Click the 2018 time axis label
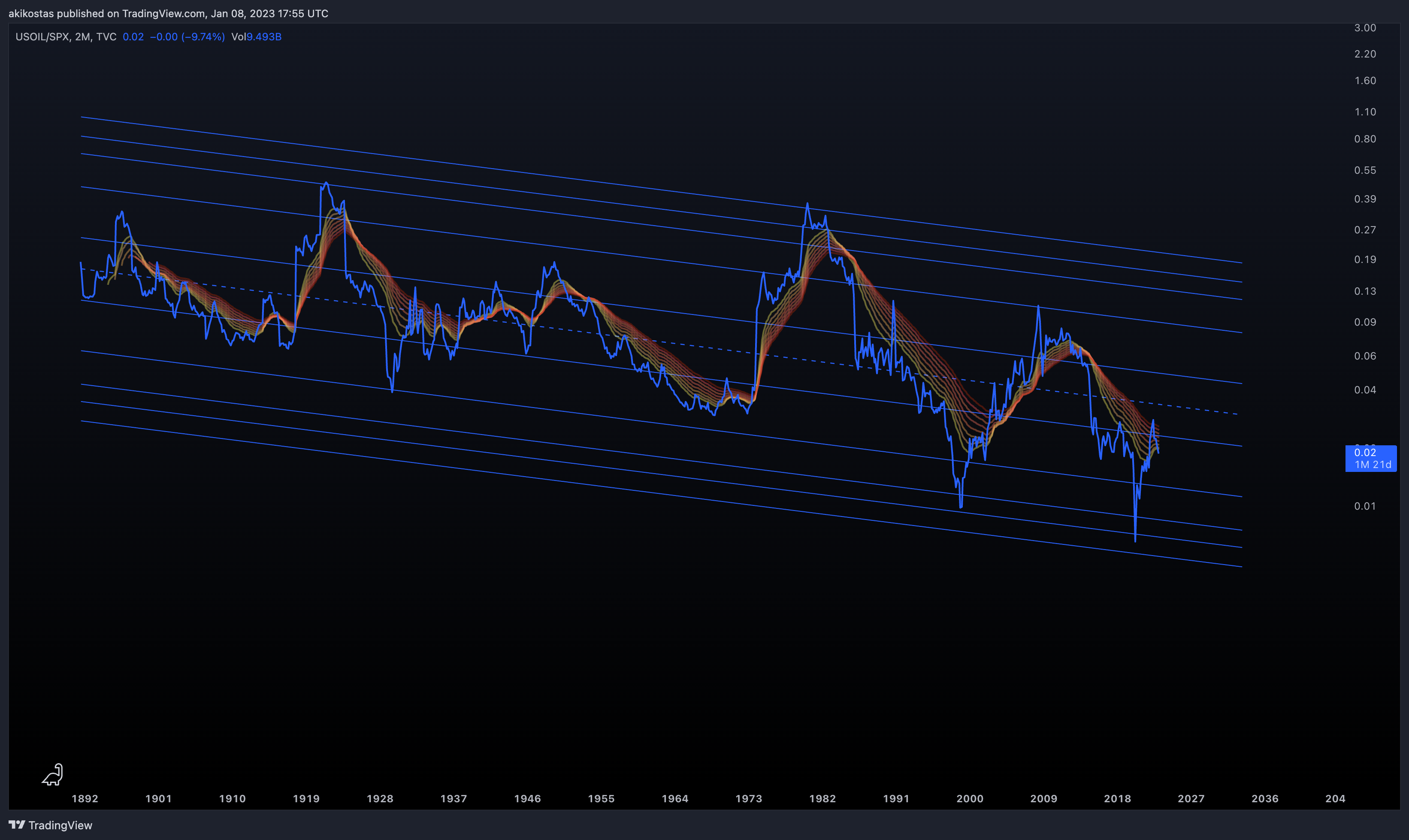 [1118, 799]
